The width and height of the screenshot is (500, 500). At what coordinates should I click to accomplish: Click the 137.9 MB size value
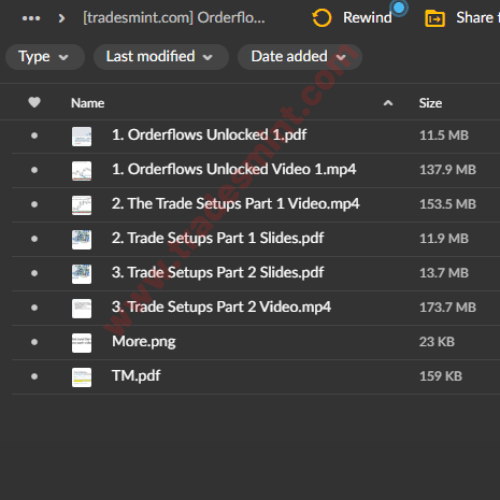click(448, 170)
